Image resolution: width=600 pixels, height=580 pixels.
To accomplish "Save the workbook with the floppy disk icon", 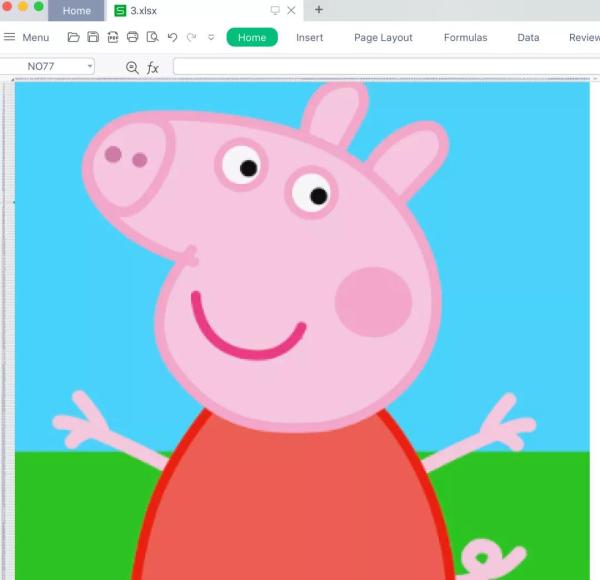I will click(x=93, y=37).
